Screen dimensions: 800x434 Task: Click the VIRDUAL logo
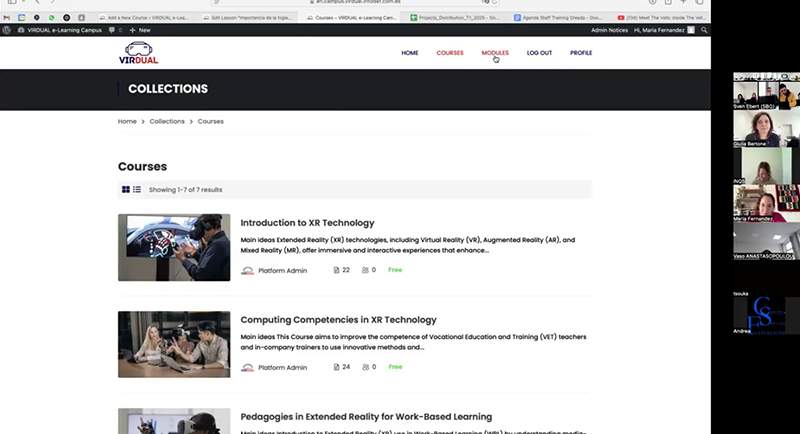[x=138, y=53]
